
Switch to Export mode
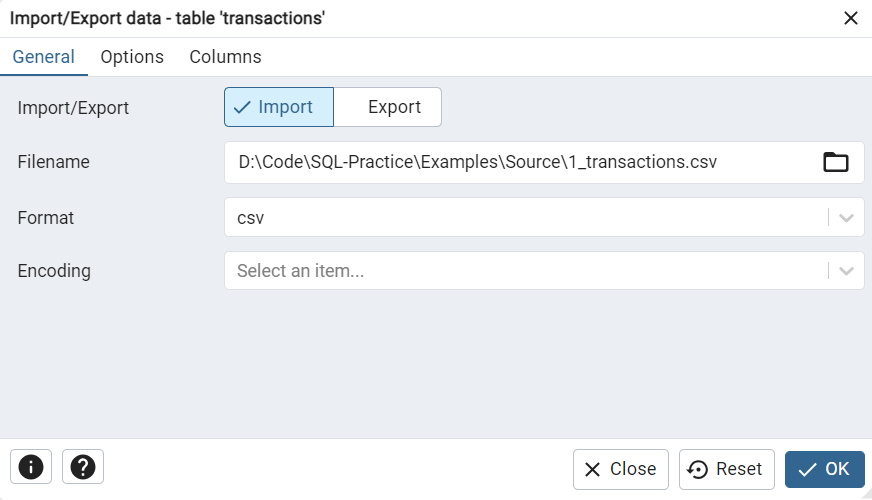[x=388, y=107]
